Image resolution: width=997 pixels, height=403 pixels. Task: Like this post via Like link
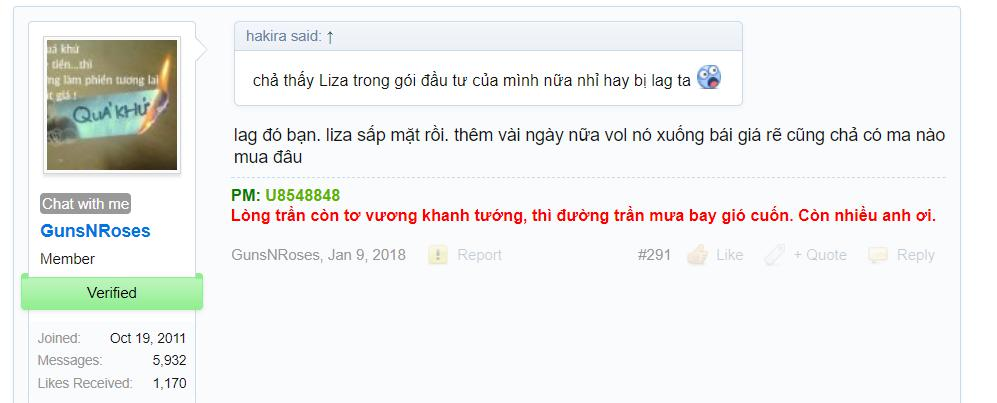coord(729,255)
